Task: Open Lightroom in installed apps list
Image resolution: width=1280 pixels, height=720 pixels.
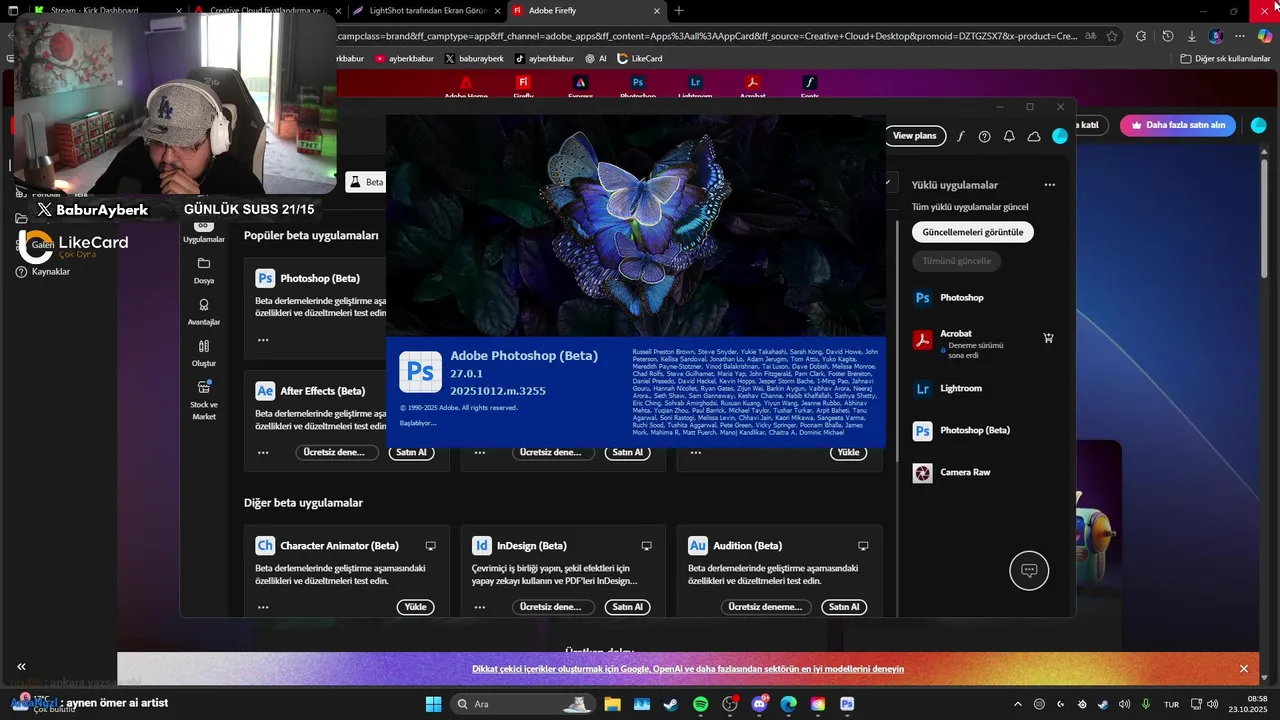Action: point(947,388)
